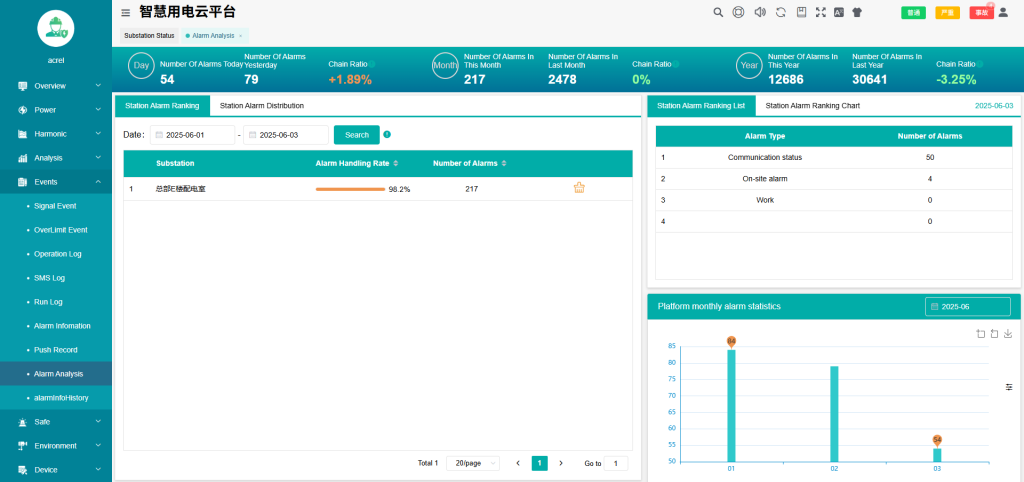Enter fullscreen using the expand arrows icon
This screenshot has width=1024, height=482.
[x=821, y=12]
